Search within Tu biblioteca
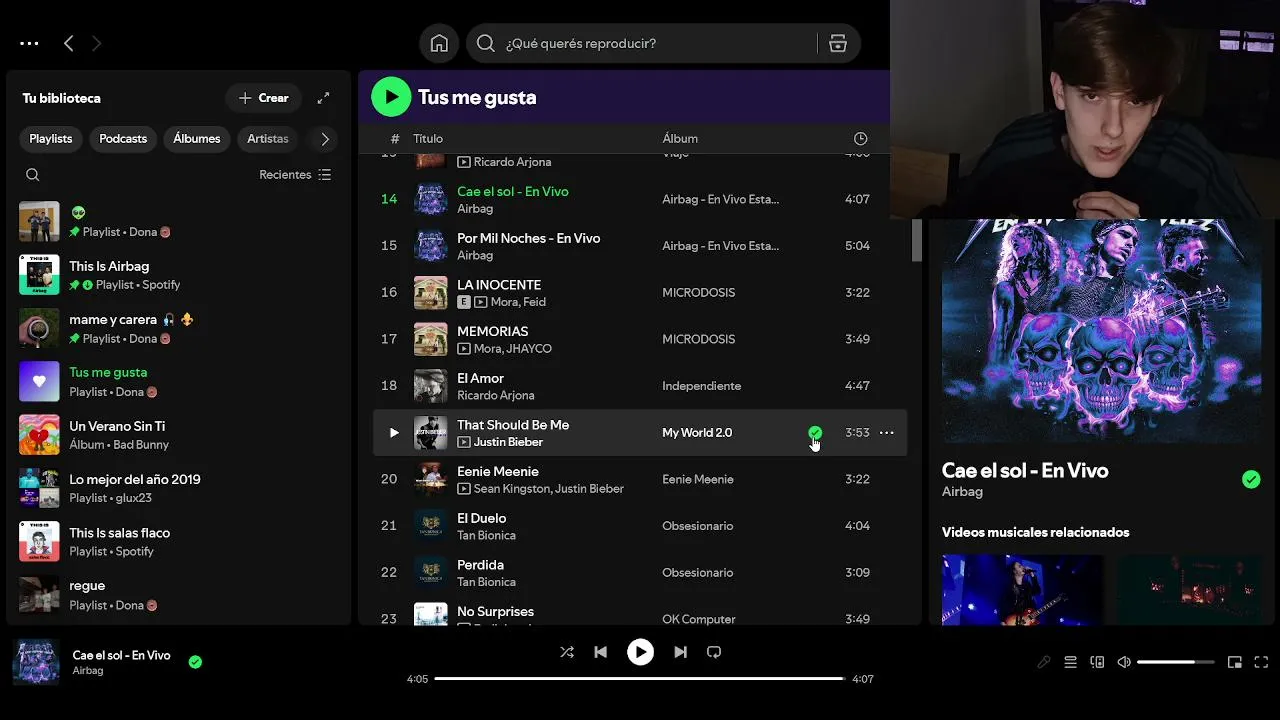This screenshot has height=720, width=1280. [33, 175]
